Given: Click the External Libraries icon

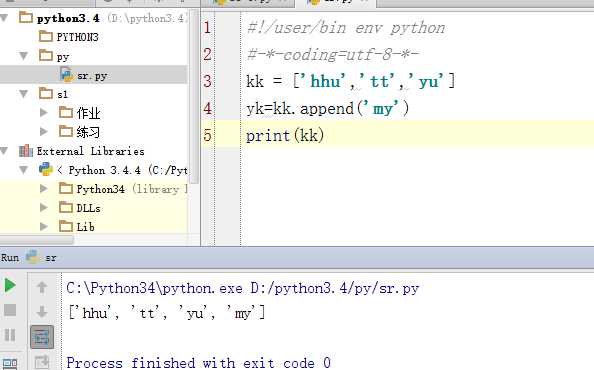Looking at the screenshot, I should 26,151.
